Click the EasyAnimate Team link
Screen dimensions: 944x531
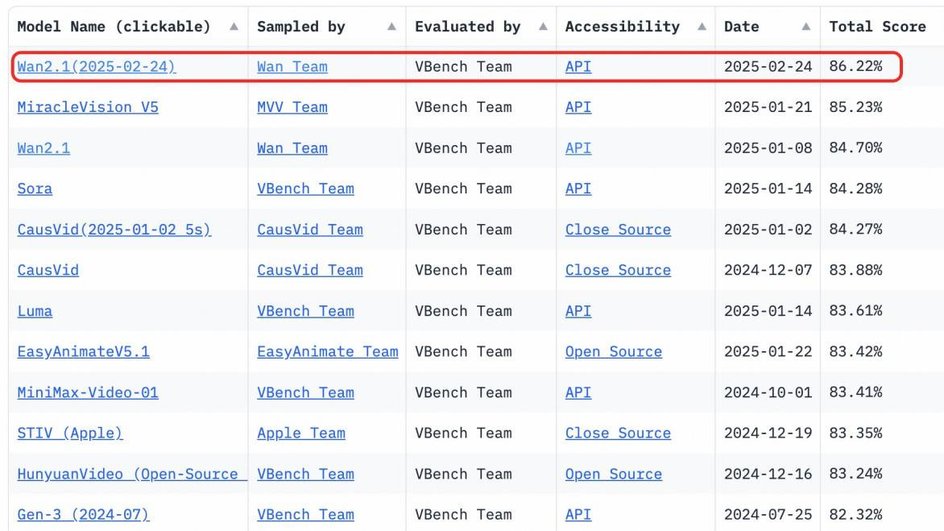328,352
